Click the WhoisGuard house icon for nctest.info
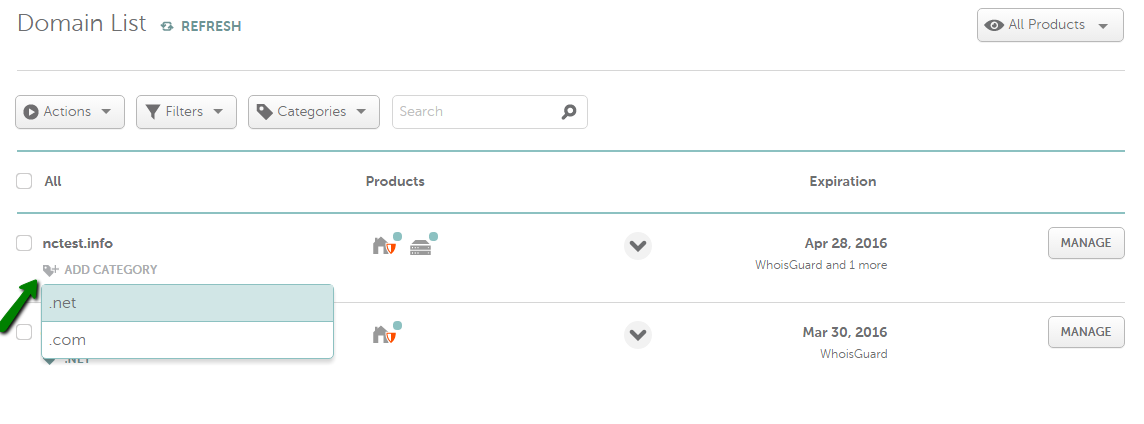 pos(384,246)
